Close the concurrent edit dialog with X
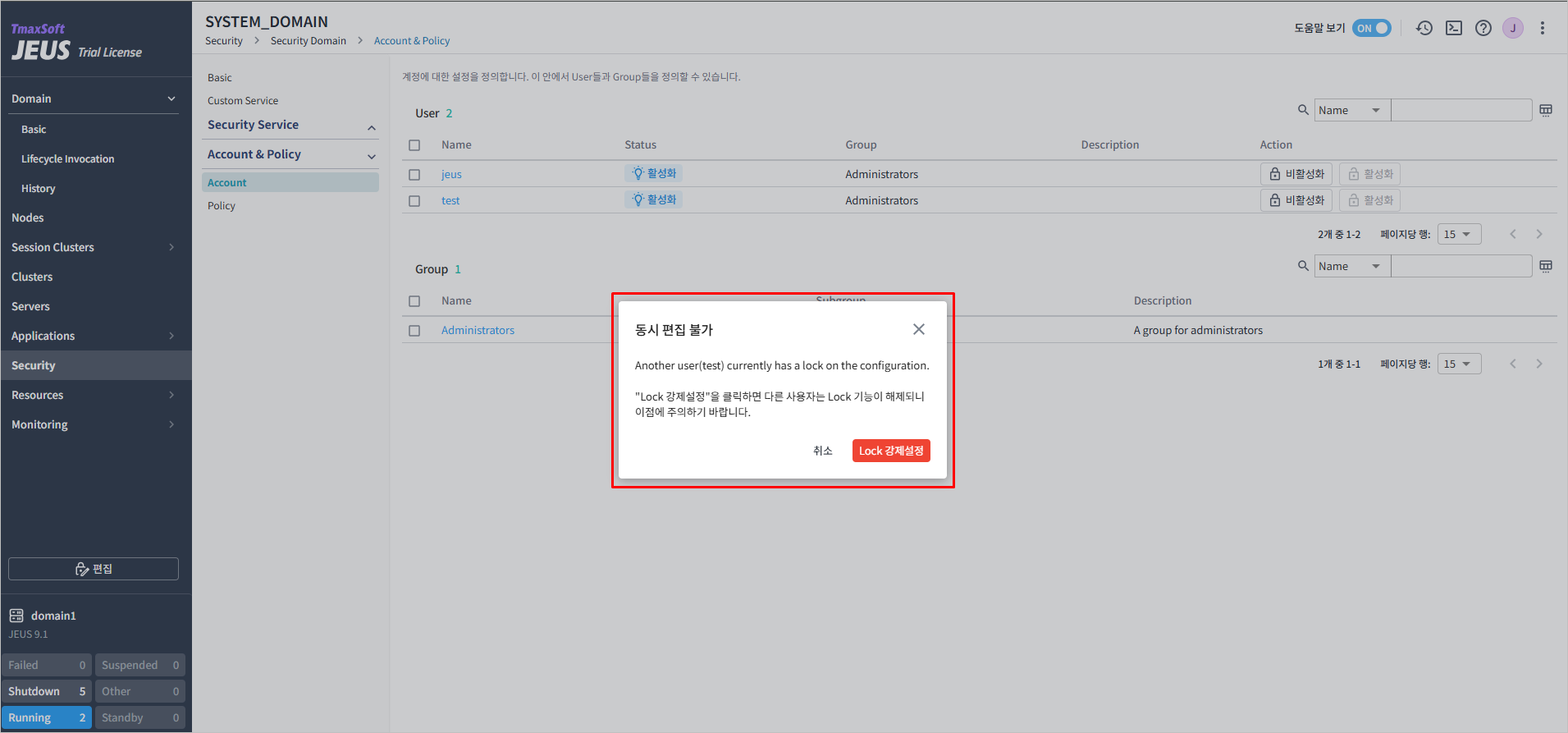 (919, 329)
